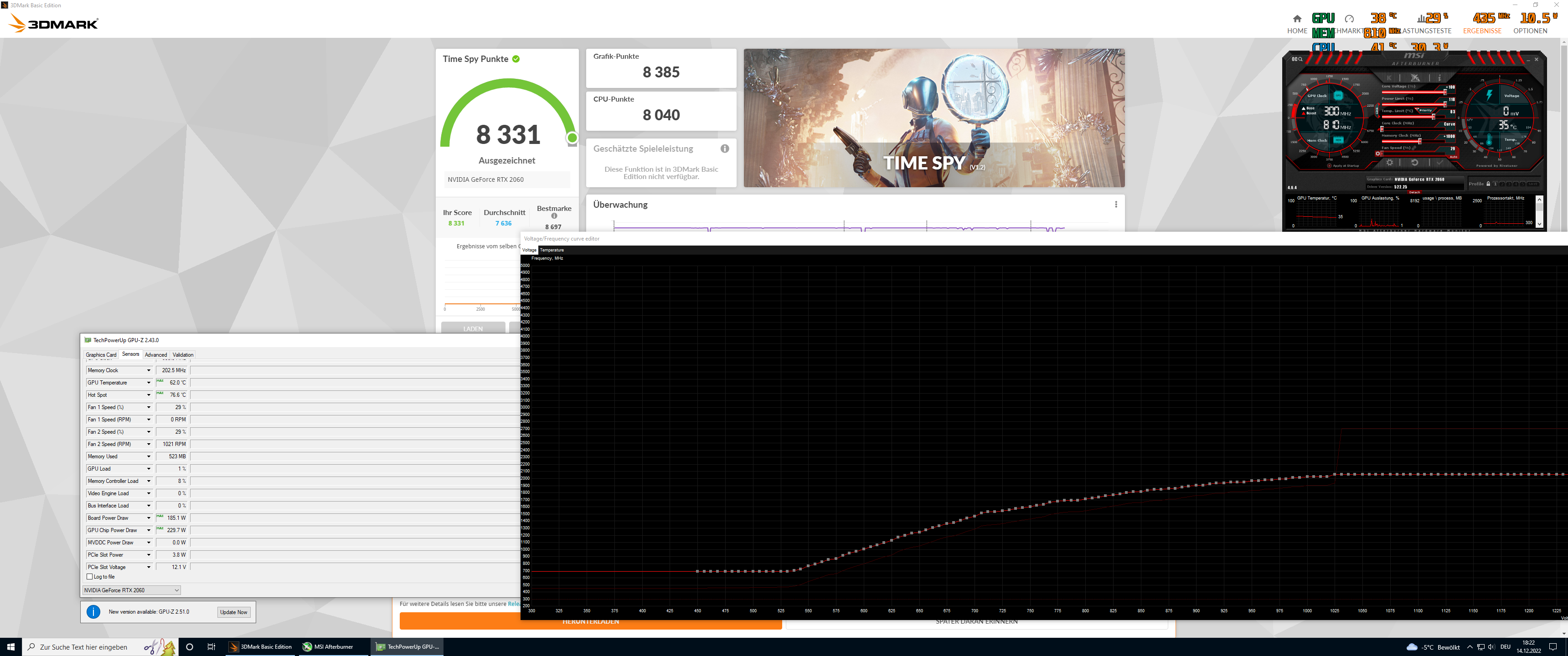Toggle Apply at Startup in Afterburner

[x=1330, y=165]
